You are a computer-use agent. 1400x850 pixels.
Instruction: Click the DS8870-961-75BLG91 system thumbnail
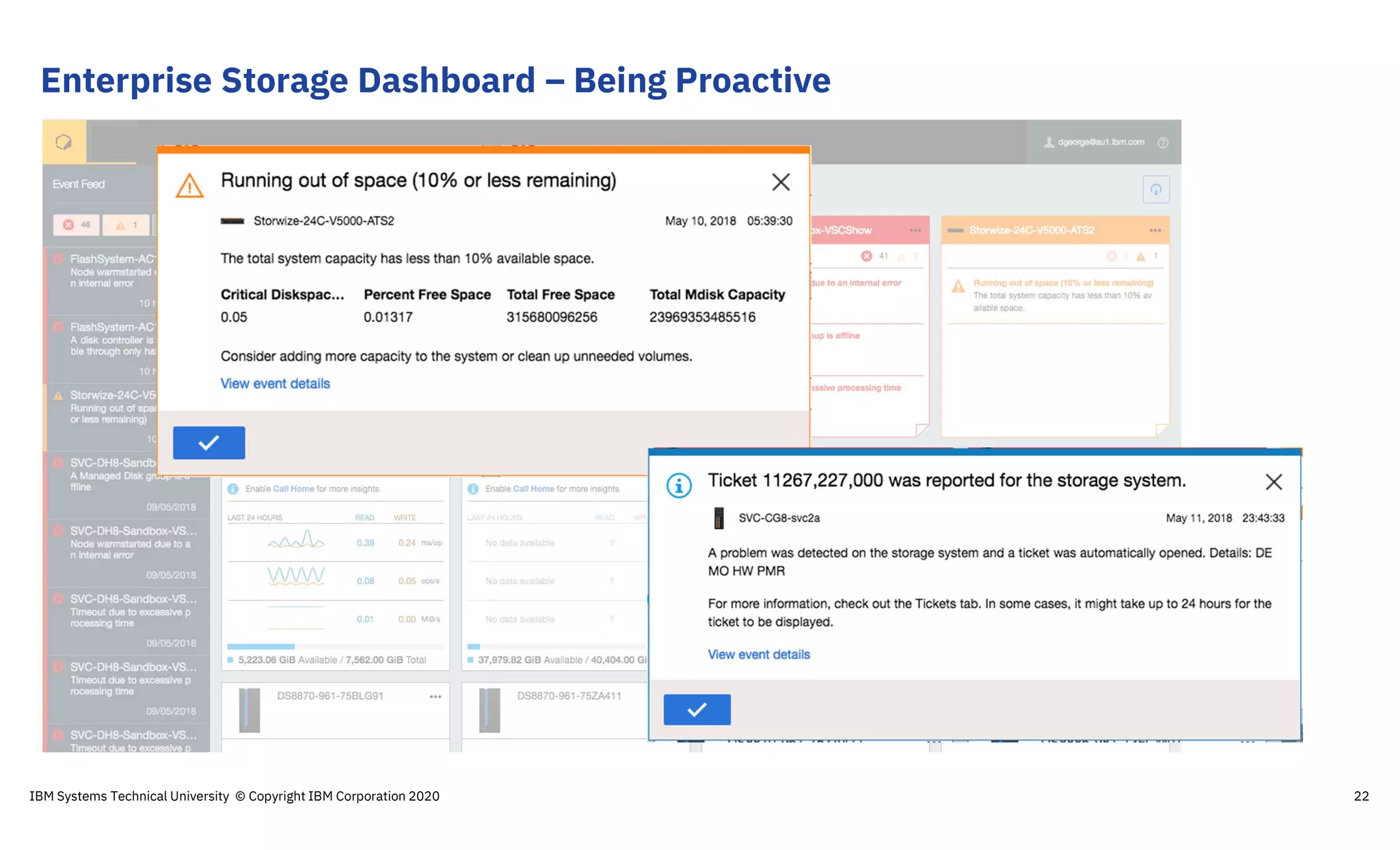250,710
